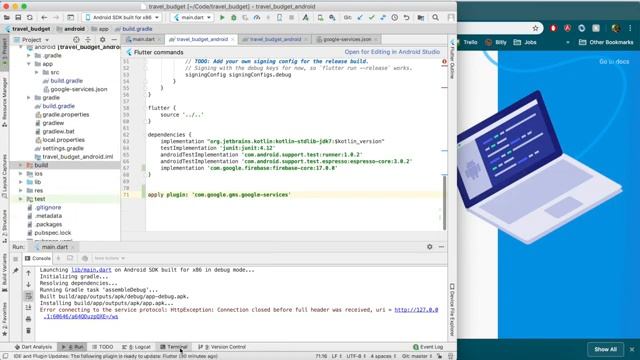This screenshot has width=640, height=360.
Task: Open the Dart Analysis tool tab
Action: coord(33,347)
